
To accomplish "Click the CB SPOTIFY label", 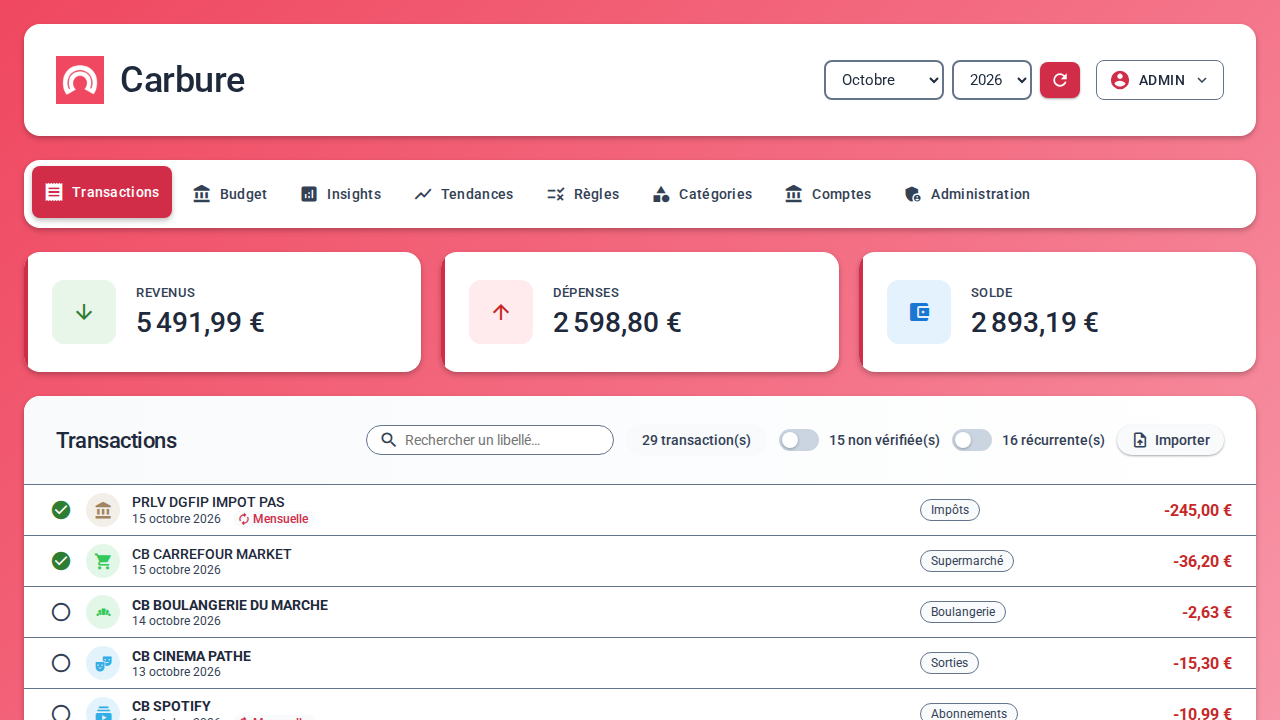I will point(171,706).
